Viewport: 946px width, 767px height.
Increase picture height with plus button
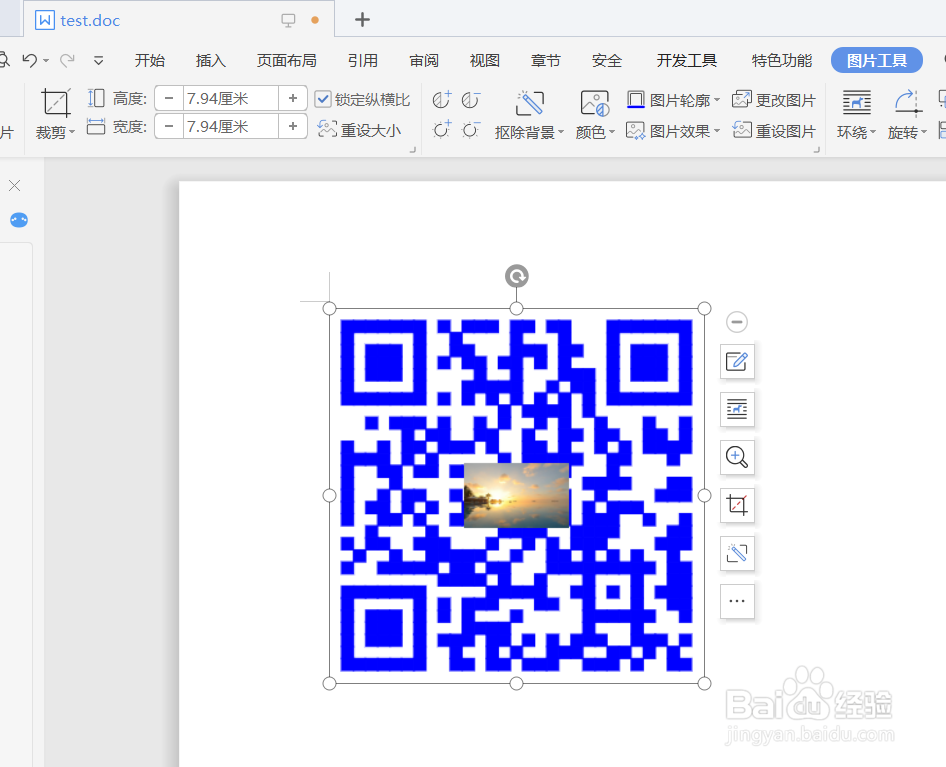pyautogui.click(x=293, y=98)
